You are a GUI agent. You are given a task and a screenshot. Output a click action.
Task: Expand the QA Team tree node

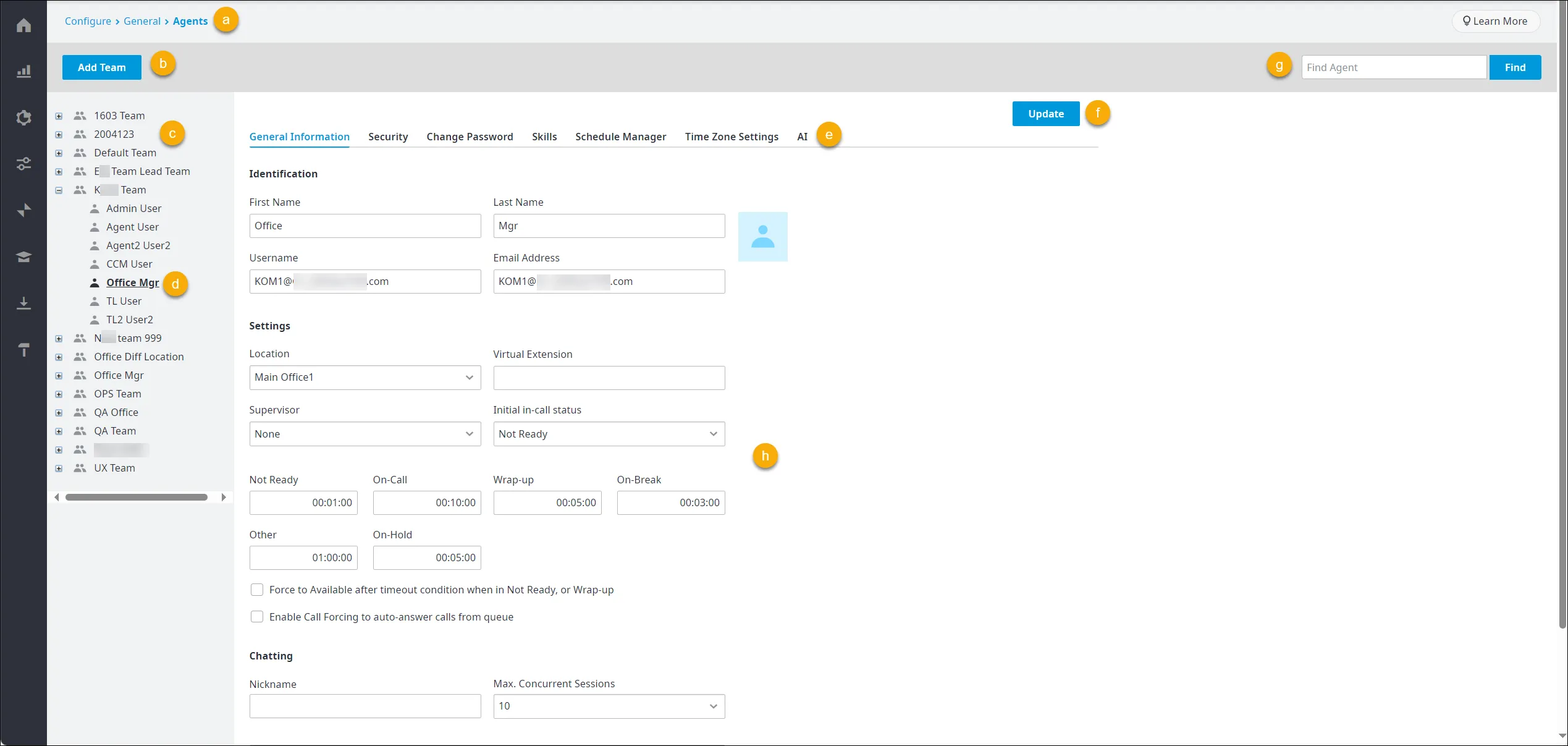tap(59, 431)
